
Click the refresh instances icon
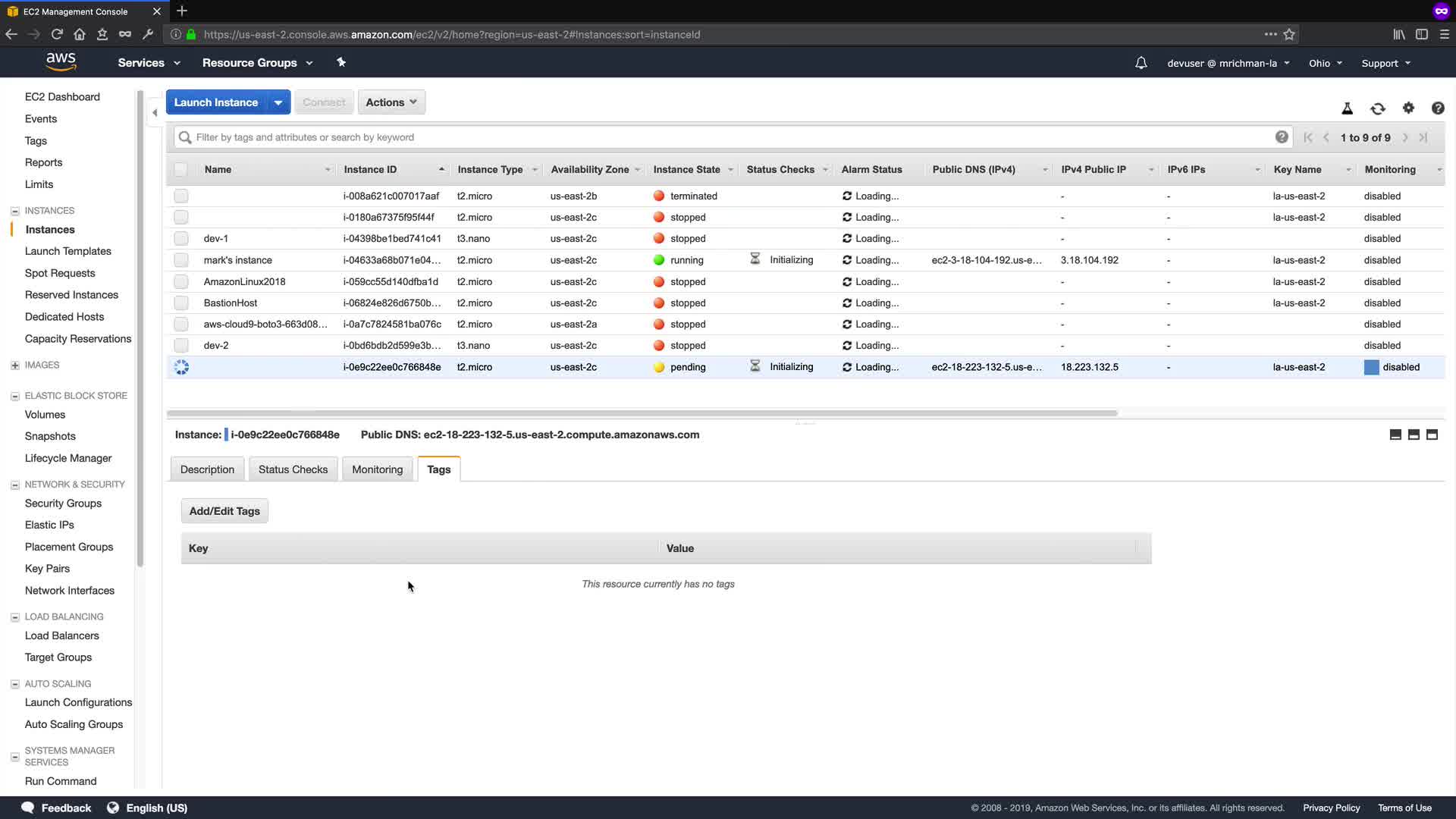click(x=1378, y=108)
